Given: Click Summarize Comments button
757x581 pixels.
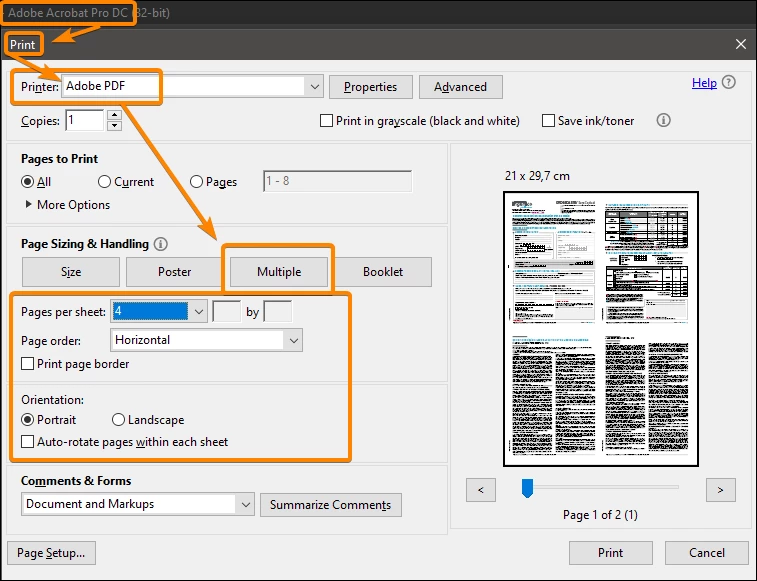Looking at the screenshot, I should (331, 505).
